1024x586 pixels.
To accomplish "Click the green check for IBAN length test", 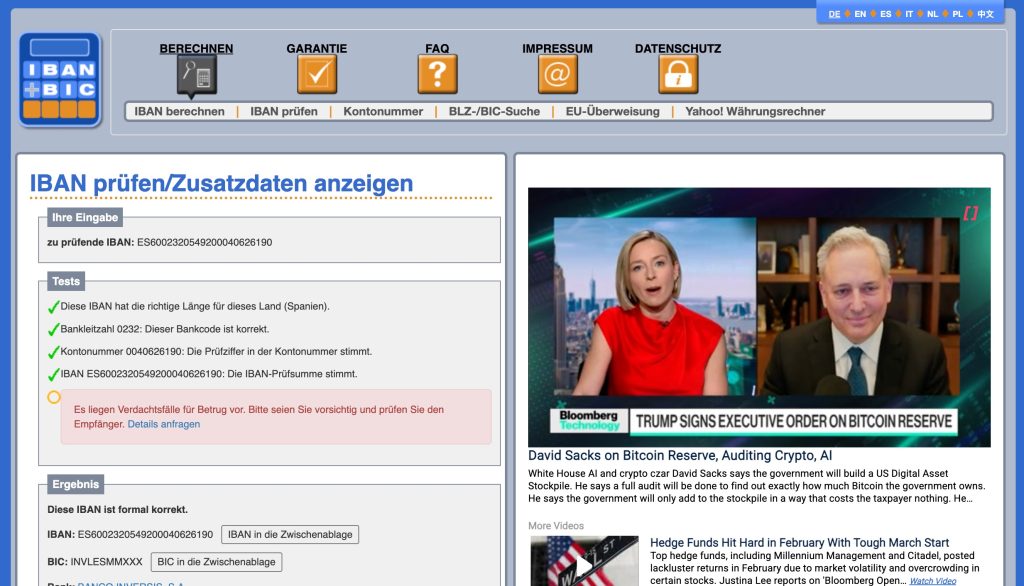I will 54,307.
